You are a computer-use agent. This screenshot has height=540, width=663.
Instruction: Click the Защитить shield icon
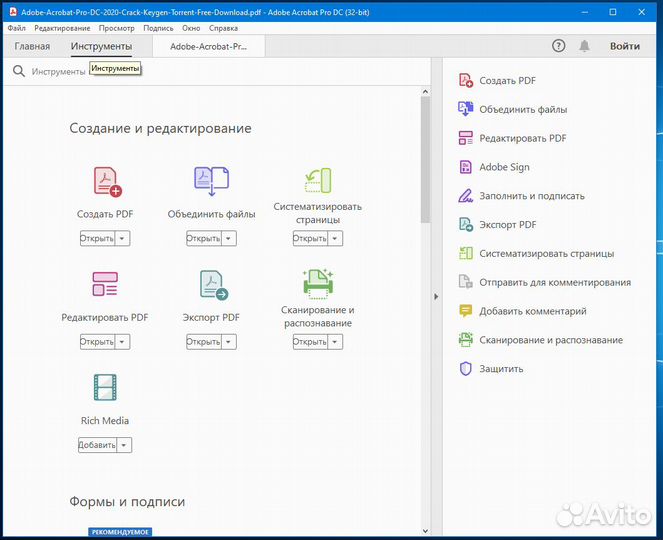[x=466, y=368]
